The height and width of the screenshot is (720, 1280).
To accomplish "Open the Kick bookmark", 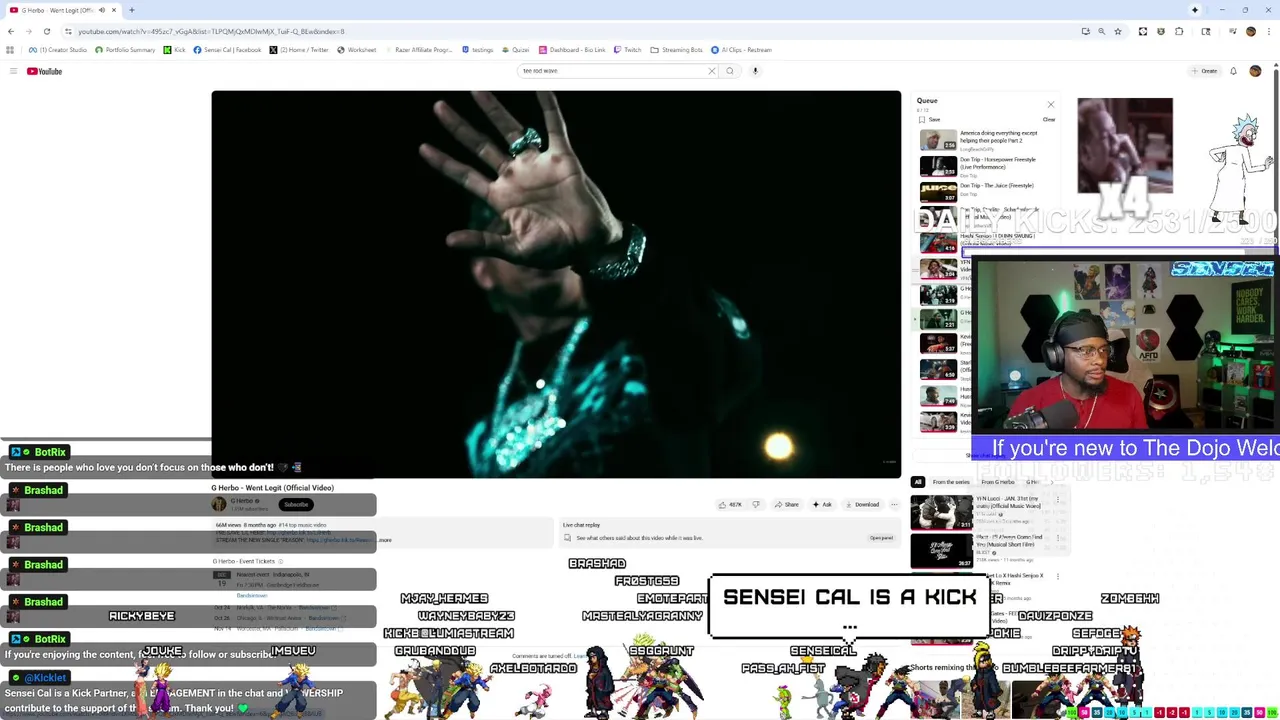I will [174, 50].
